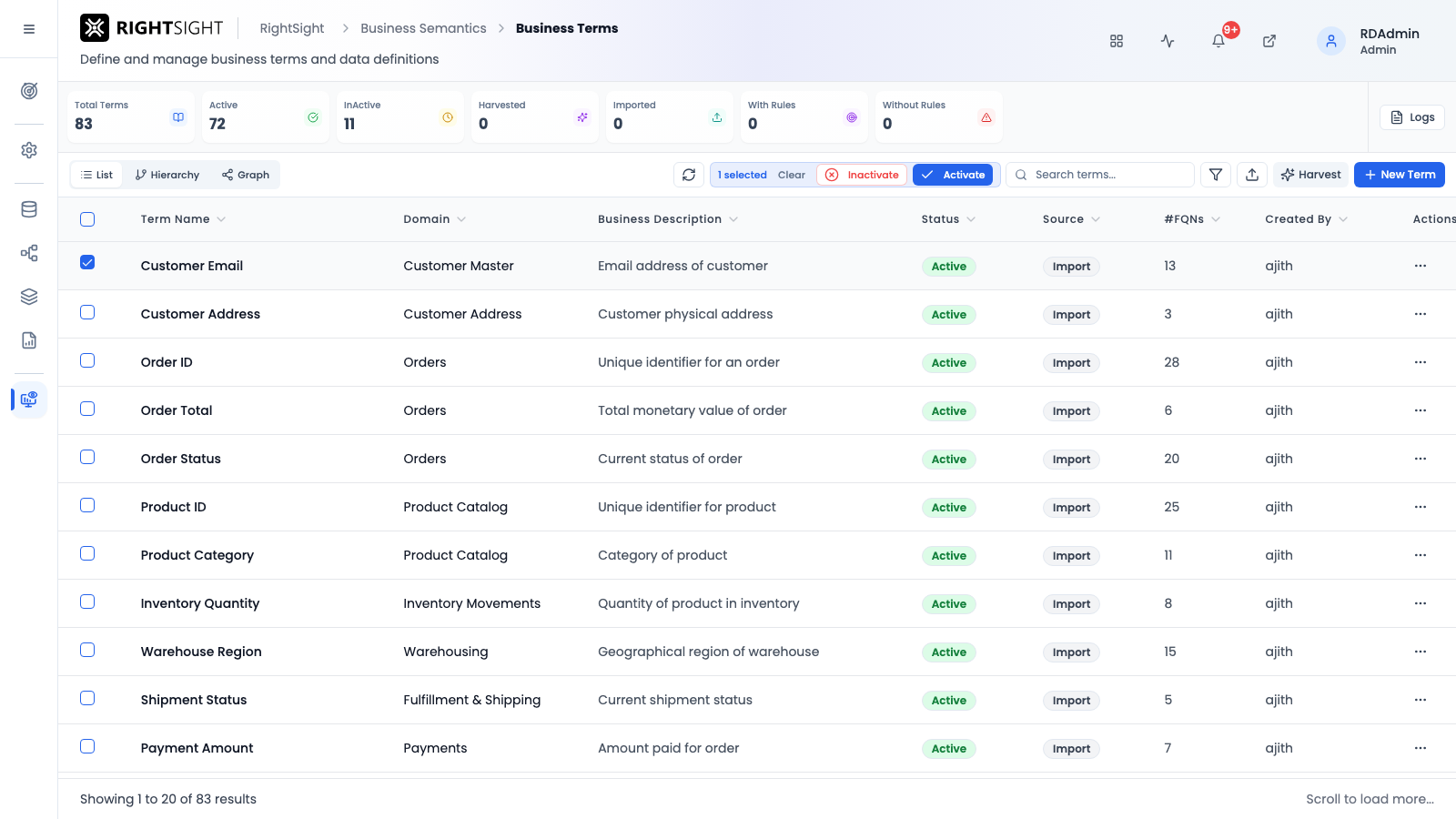Screen dimensions: 1456x819
Task: Open the filter funnel icon
Action: 1216,175
